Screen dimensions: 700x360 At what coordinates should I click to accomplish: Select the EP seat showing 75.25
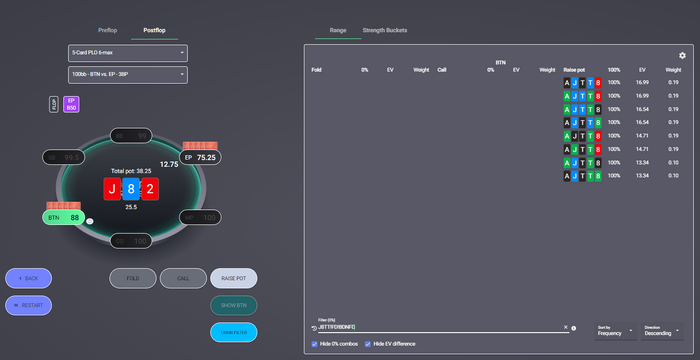(200, 157)
